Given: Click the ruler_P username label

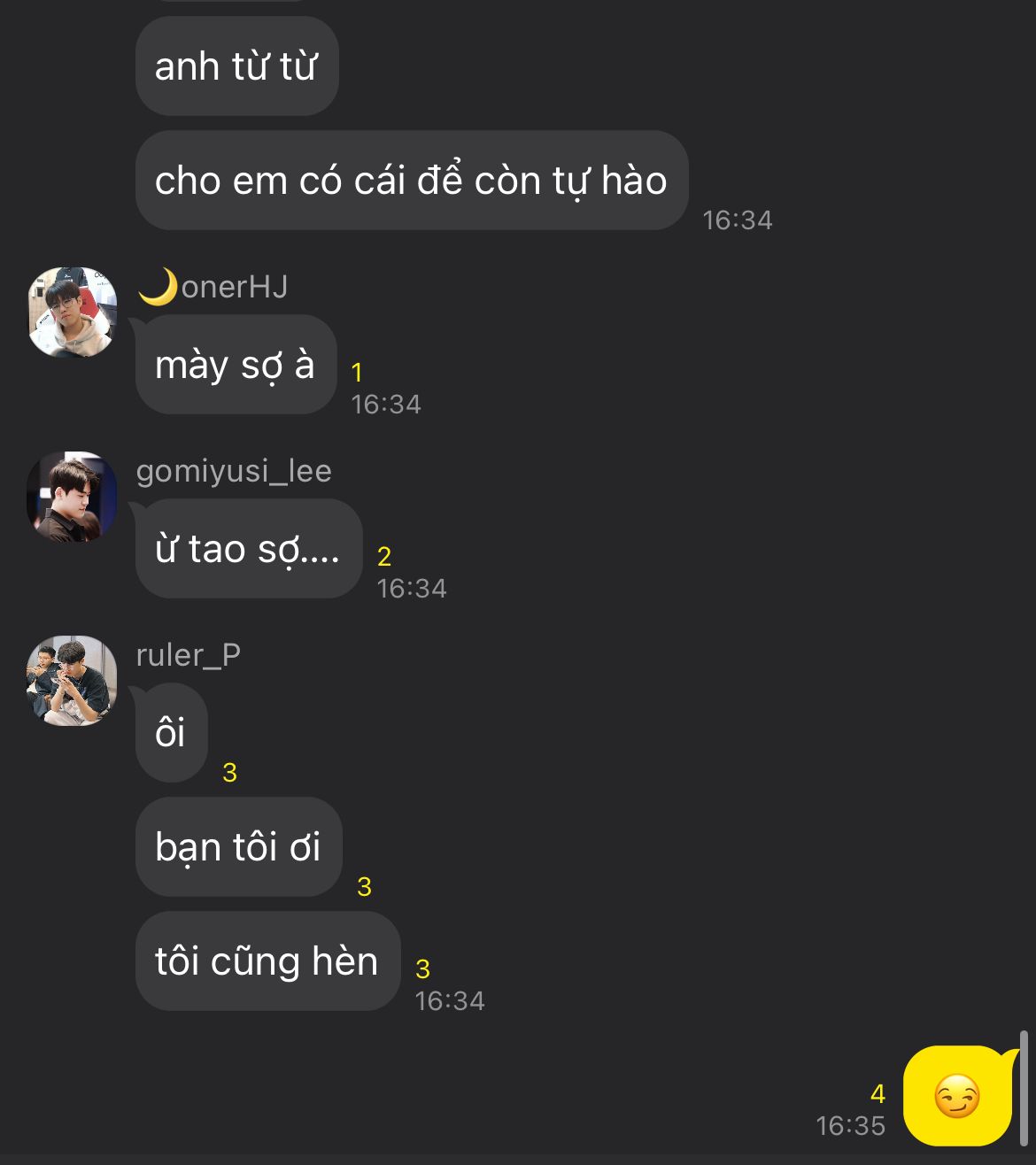Looking at the screenshot, I should (188, 655).
